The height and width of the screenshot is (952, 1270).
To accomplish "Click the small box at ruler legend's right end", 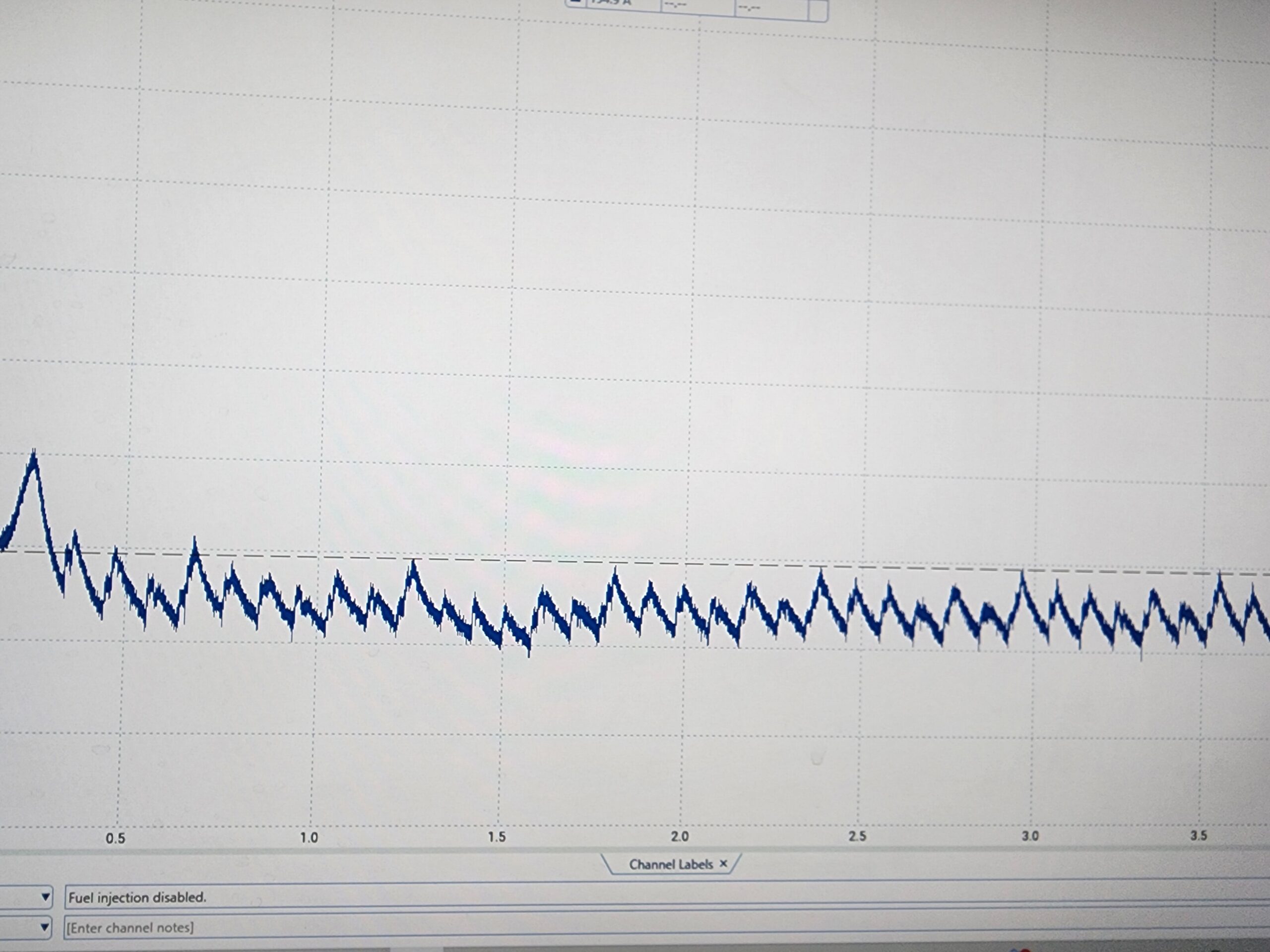I will [818, 10].
